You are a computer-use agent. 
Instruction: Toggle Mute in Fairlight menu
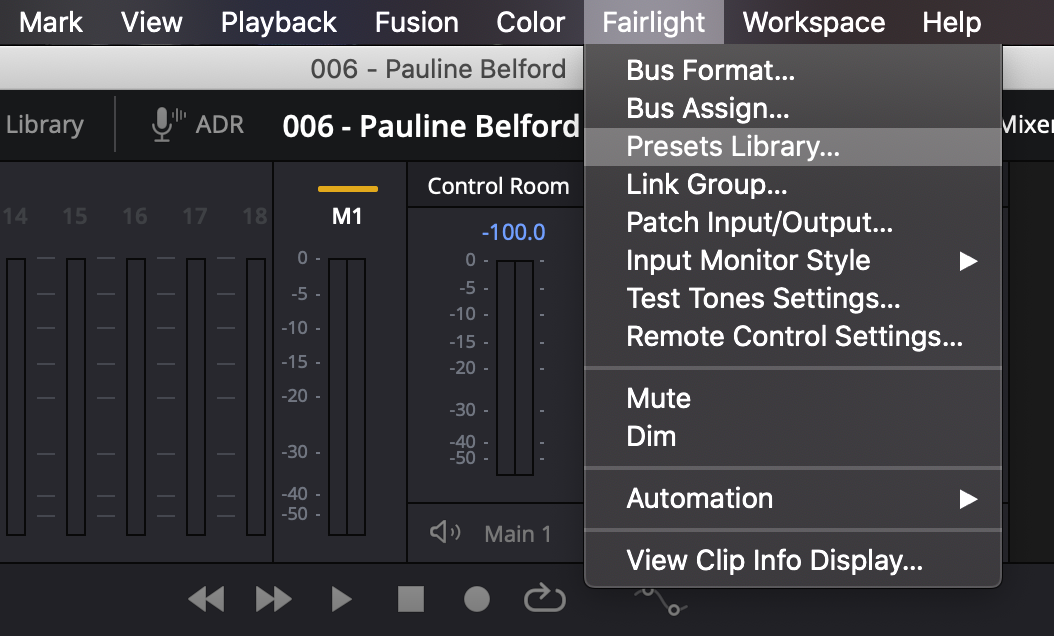pyautogui.click(x=793, y=399)
